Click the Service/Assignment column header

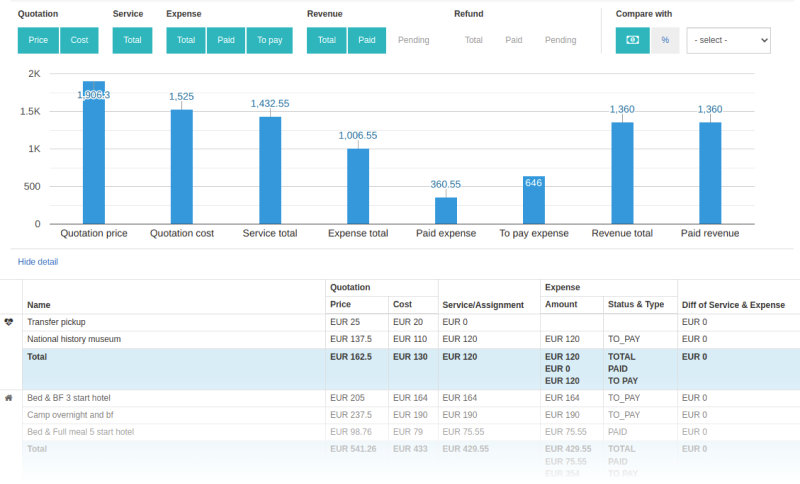[483, 305]
